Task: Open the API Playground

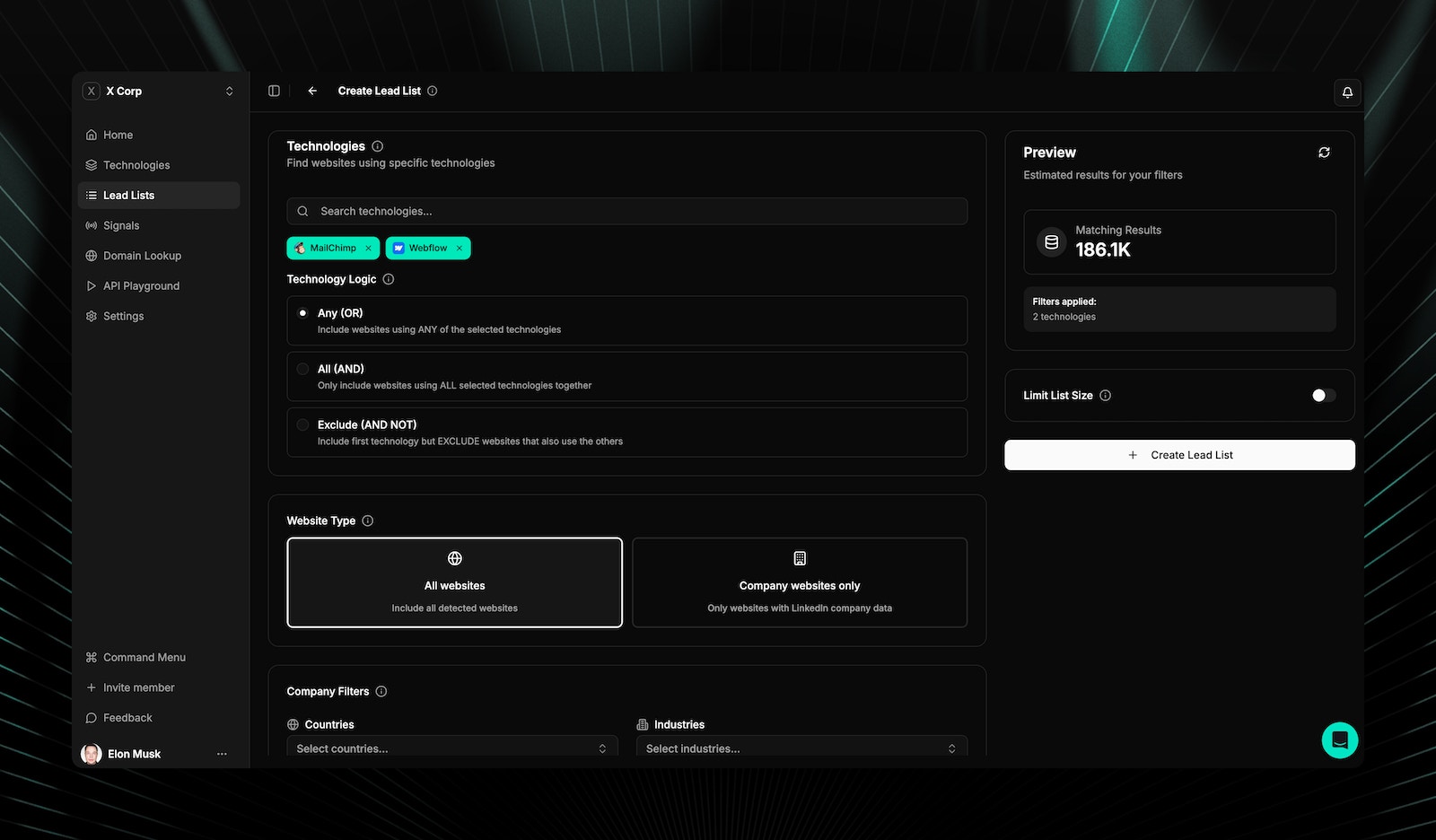Action: click(141, 285)
